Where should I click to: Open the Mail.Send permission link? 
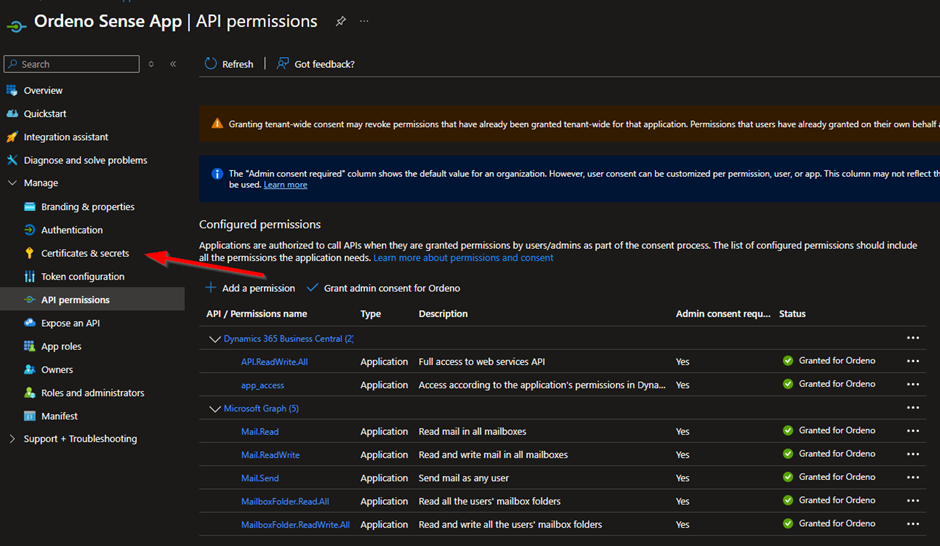coord(260,478)
